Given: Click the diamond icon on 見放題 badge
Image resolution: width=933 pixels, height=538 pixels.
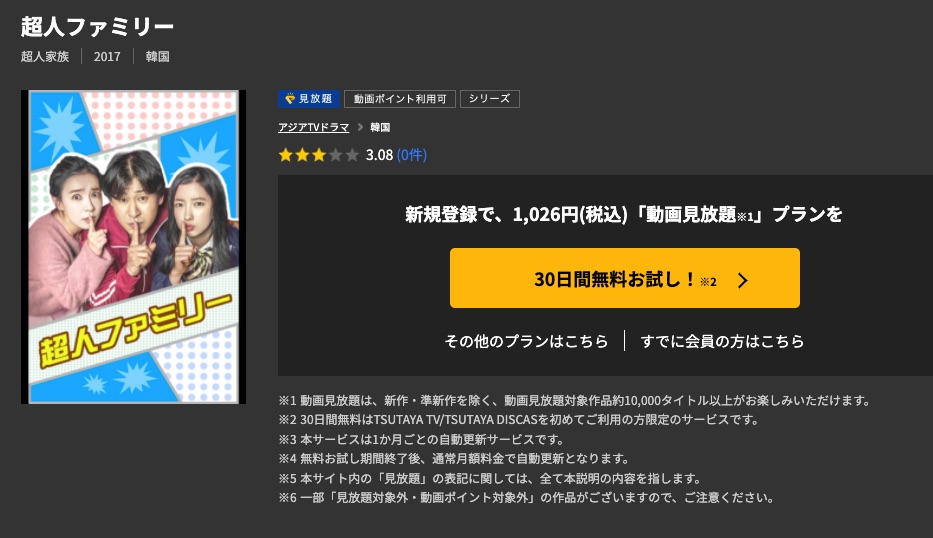Looking at the screenshot, I should point(290,99).
